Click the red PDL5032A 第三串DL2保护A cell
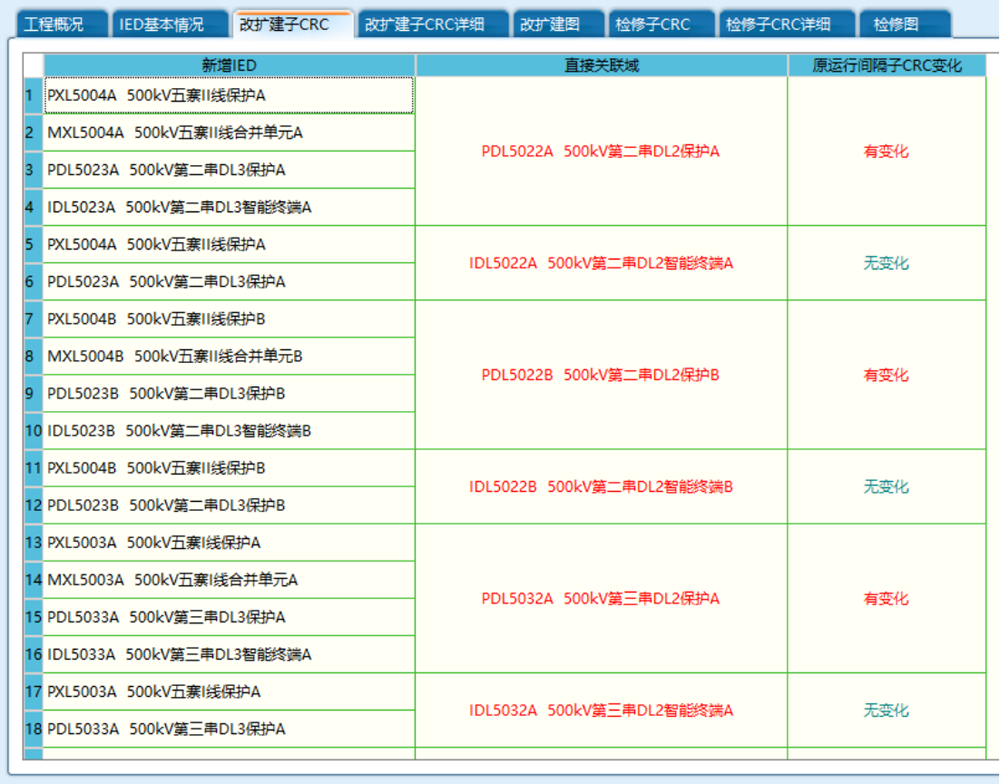The height and width of the screenshot is (784, 1000). pyautogui.click(x=601, y=599)
